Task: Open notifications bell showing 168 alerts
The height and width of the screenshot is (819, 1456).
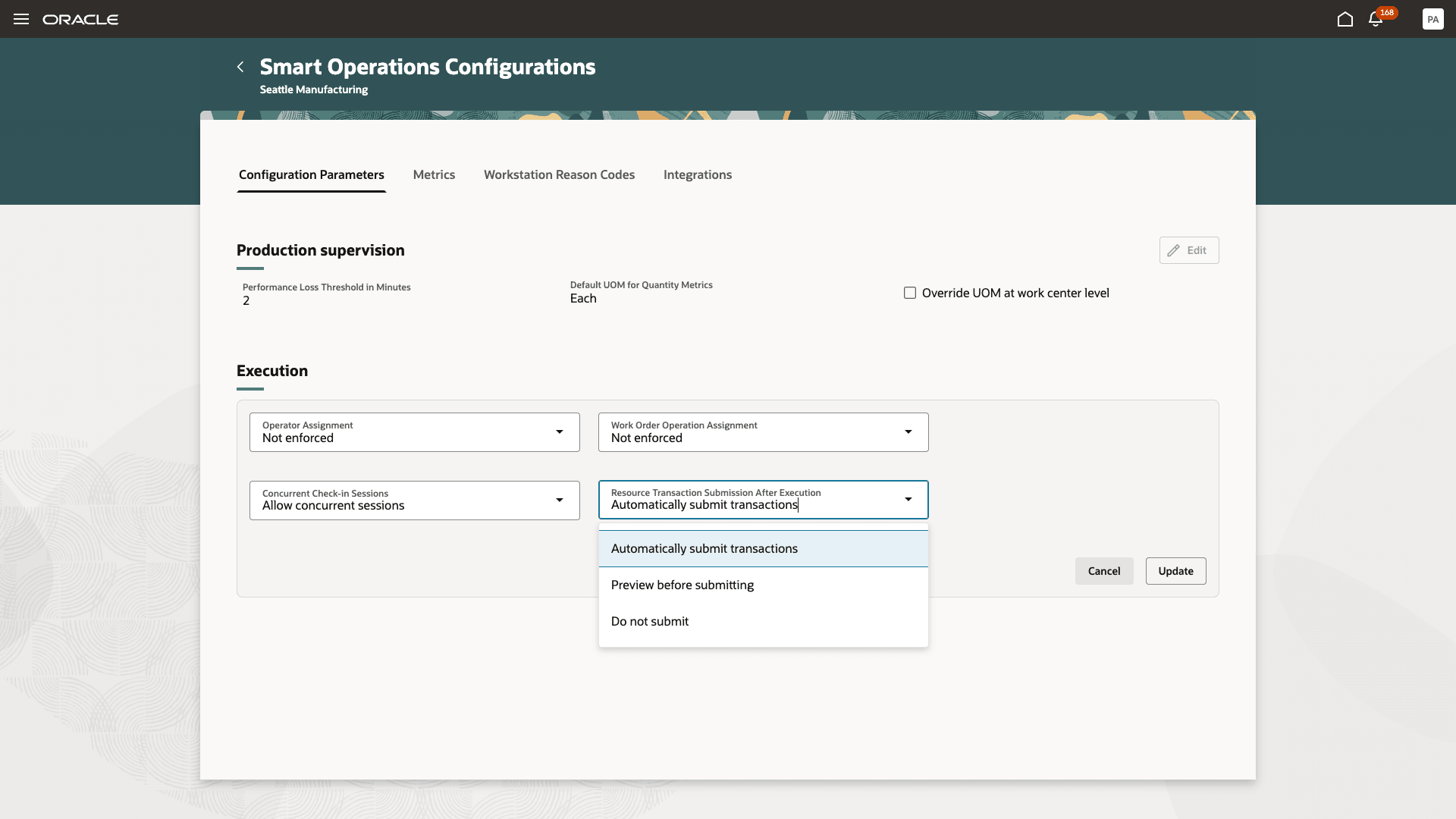Action: 1375,20
